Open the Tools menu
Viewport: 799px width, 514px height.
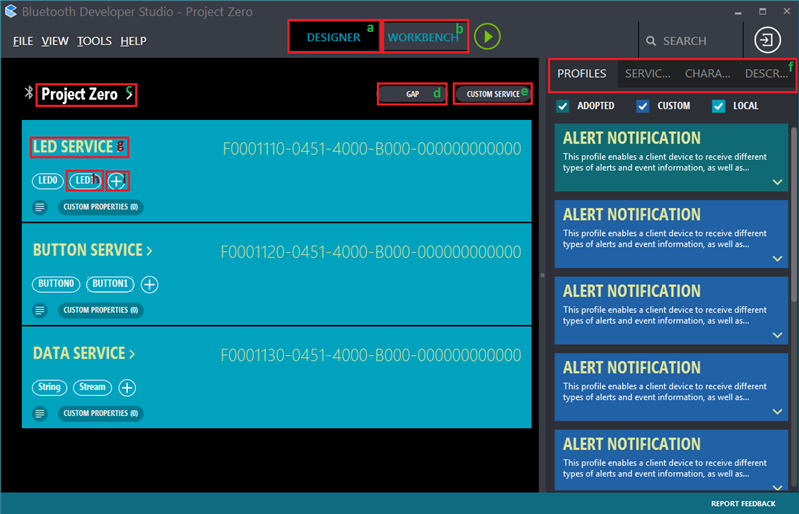94,41
